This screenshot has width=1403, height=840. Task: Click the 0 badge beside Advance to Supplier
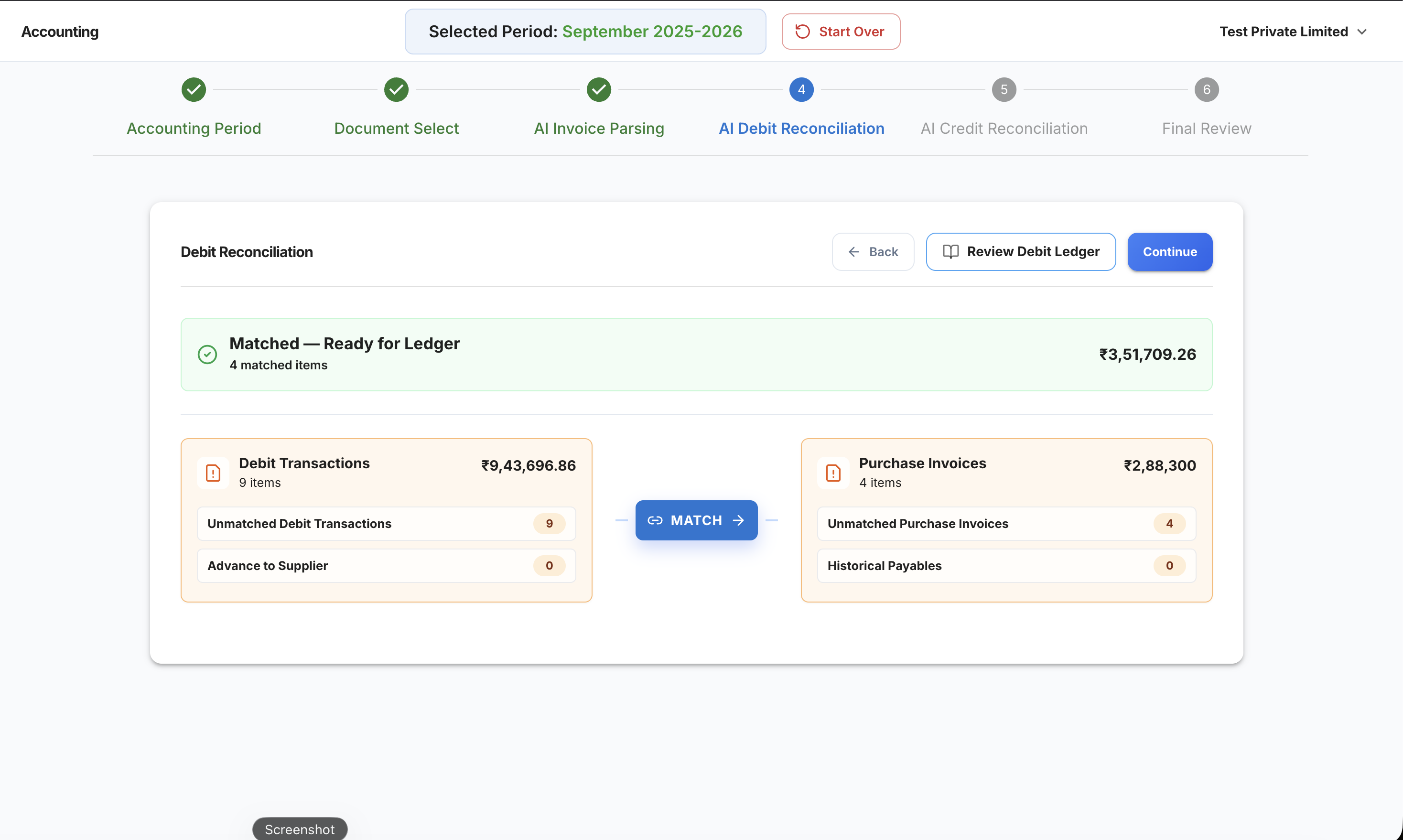tap(549, 565)
